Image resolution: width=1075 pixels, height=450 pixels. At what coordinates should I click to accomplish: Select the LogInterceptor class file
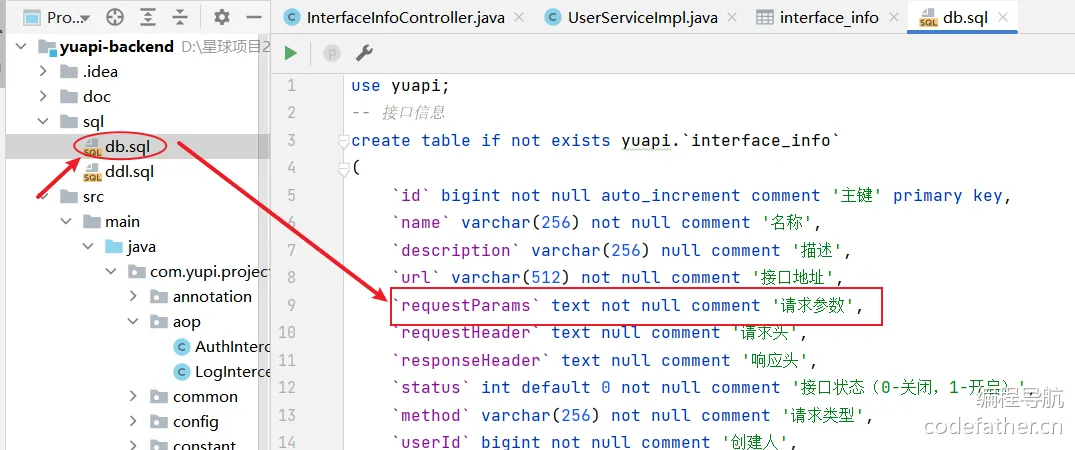[x=232, y=372]
